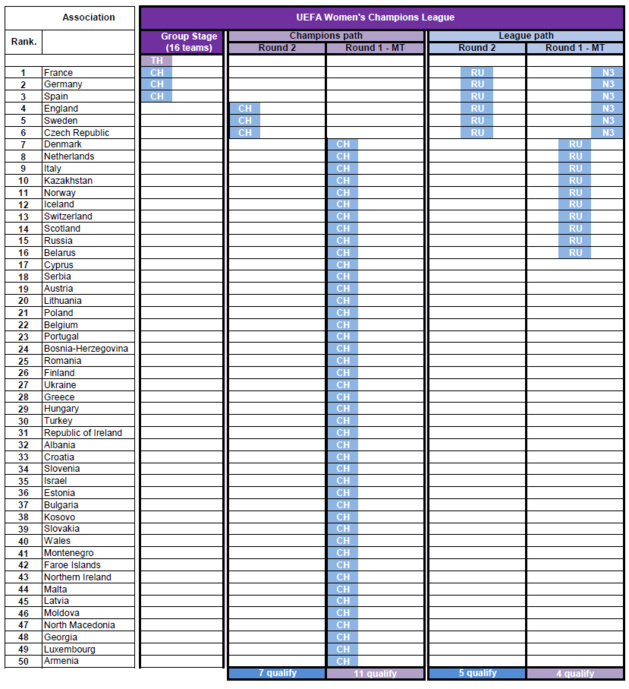Click the RU cell in Italy's row
This screenshot has width=629, height=689.
pos(575,169)
